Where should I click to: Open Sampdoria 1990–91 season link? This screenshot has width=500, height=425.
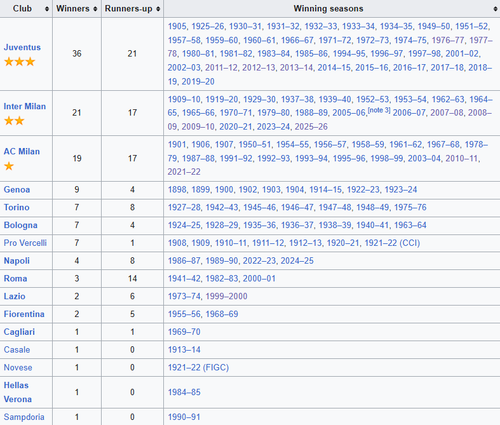[x=184, y=417]
